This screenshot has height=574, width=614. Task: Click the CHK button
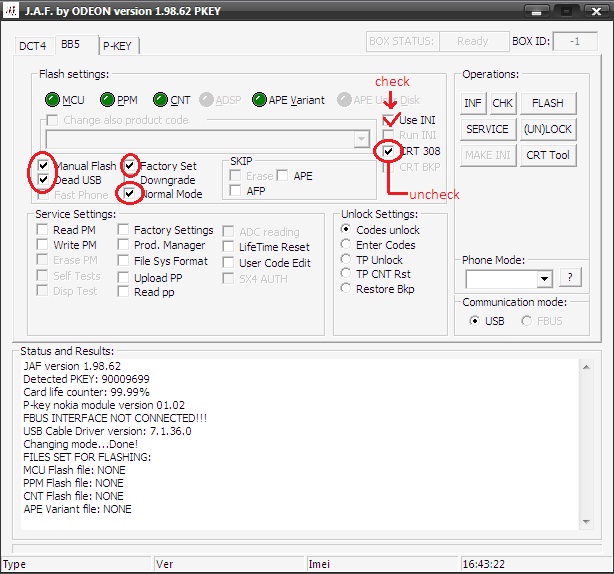[503, 103]
